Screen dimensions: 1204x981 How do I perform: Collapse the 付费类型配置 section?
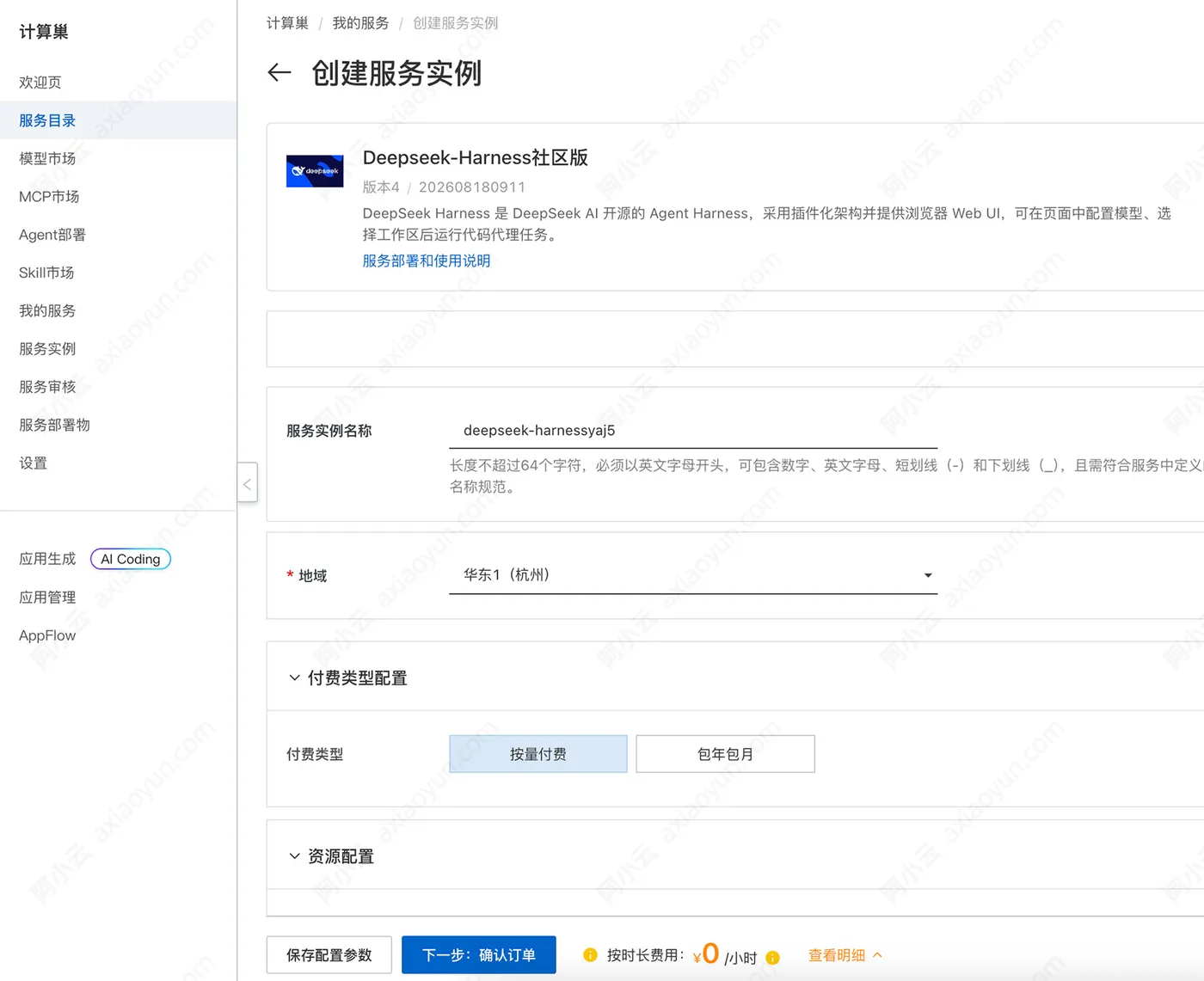click(294, 678)
